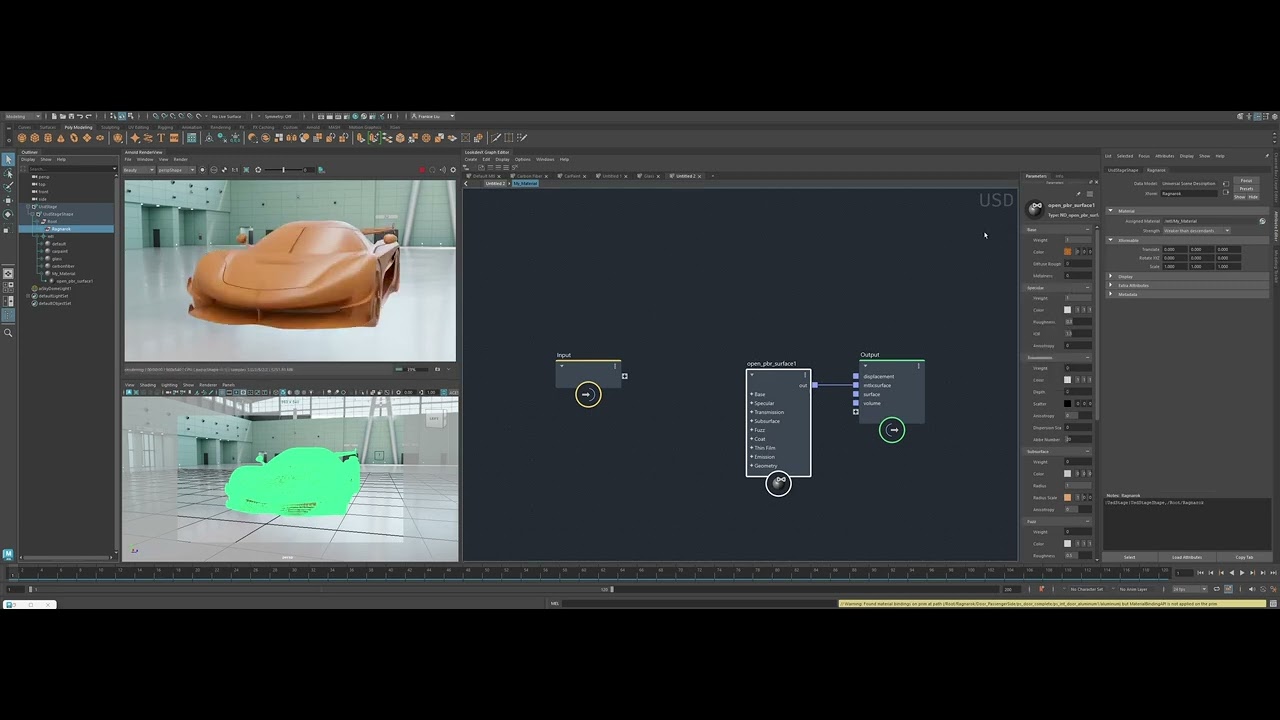This screenshot has height=720, width=1280.
Task: Create a polygon sphere from the shelf
Action: point(24,138)
